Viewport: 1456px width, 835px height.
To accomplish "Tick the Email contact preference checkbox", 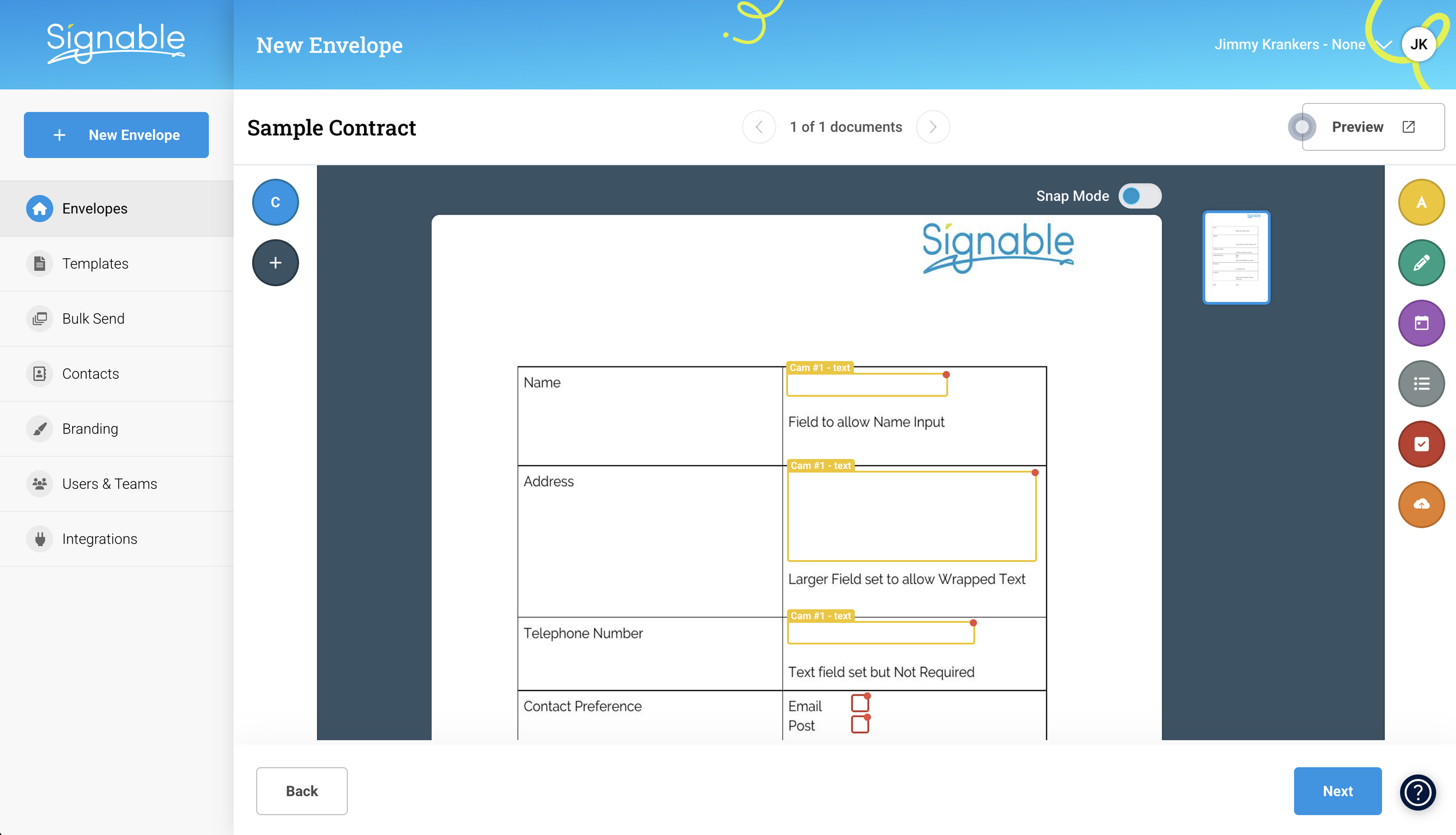I will coord(860,703).
